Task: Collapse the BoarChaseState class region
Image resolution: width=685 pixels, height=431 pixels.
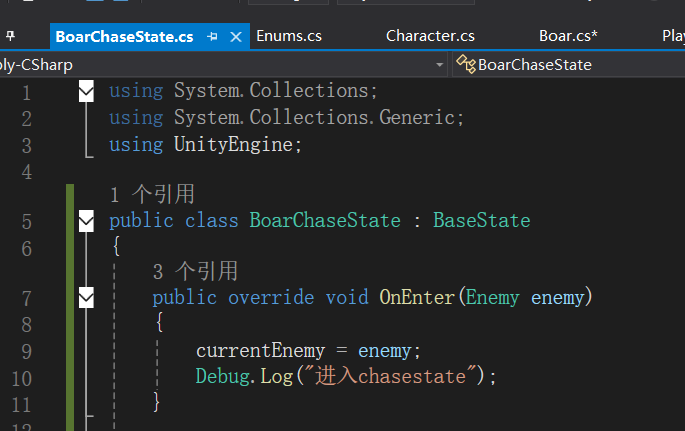Action: pyautogui.click(x=86, y=220)
